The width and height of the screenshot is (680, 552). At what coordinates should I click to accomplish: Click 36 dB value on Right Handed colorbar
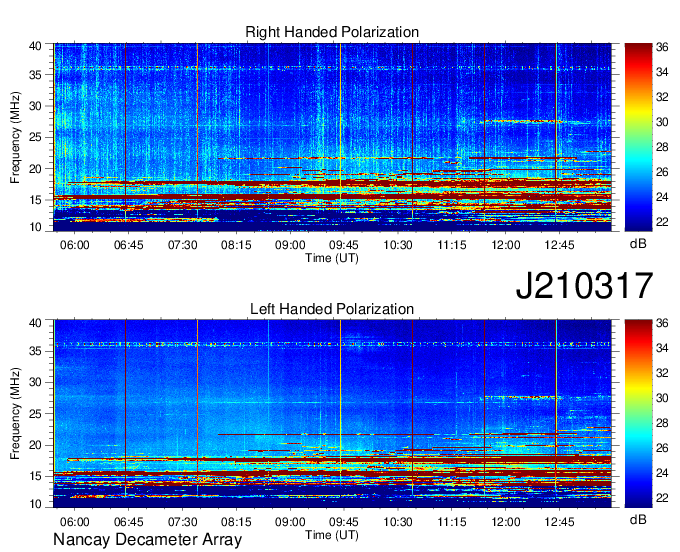(x=662, y=47)
